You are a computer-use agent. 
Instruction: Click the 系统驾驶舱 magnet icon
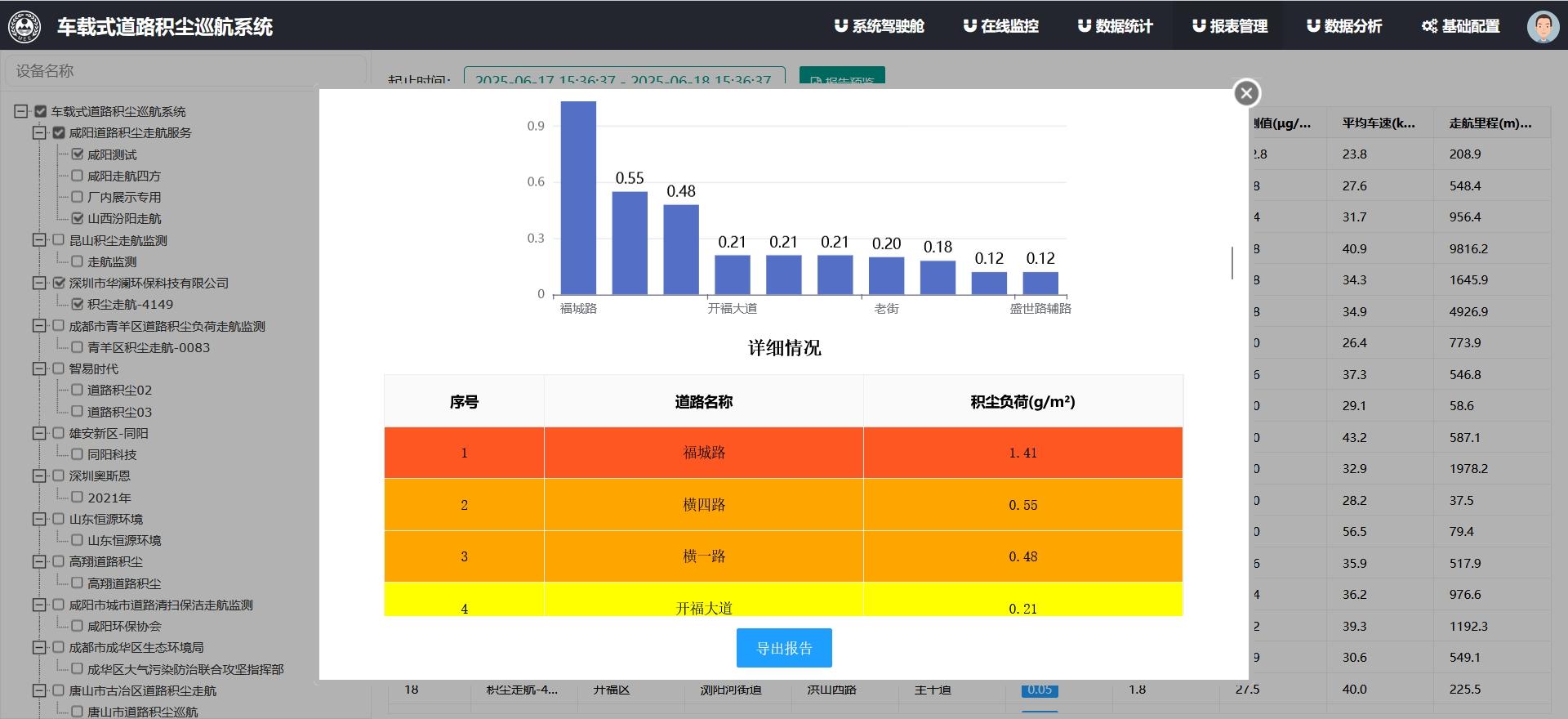(840, 26)
